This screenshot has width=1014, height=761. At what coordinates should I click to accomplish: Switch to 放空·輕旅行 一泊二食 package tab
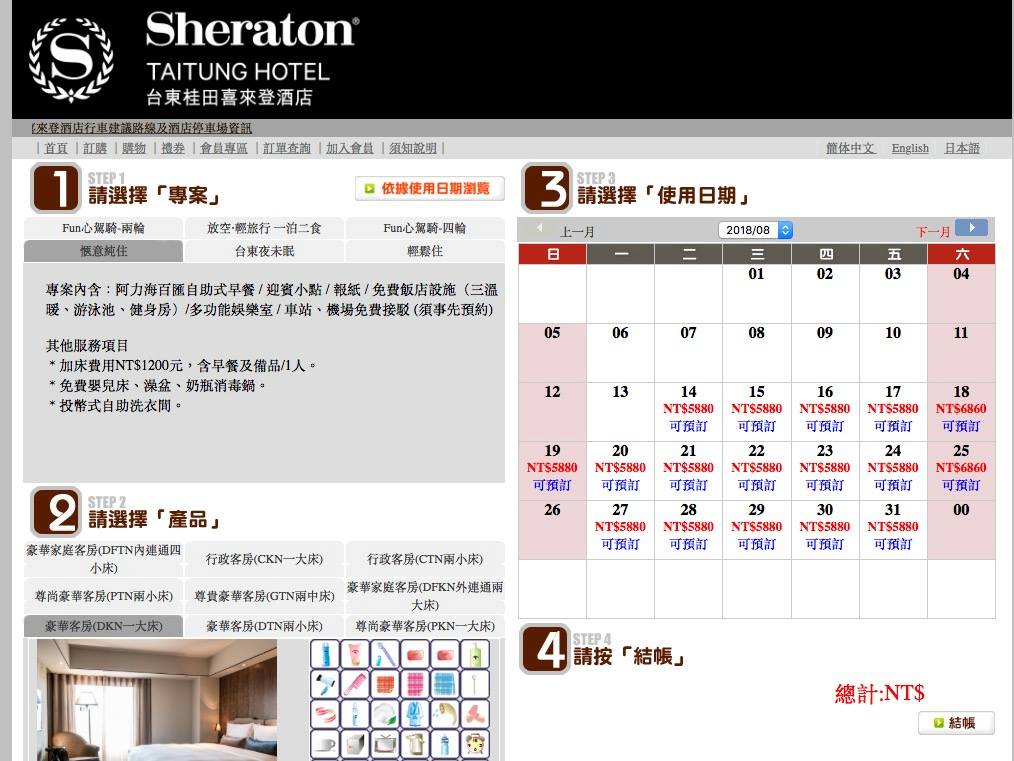264,228
